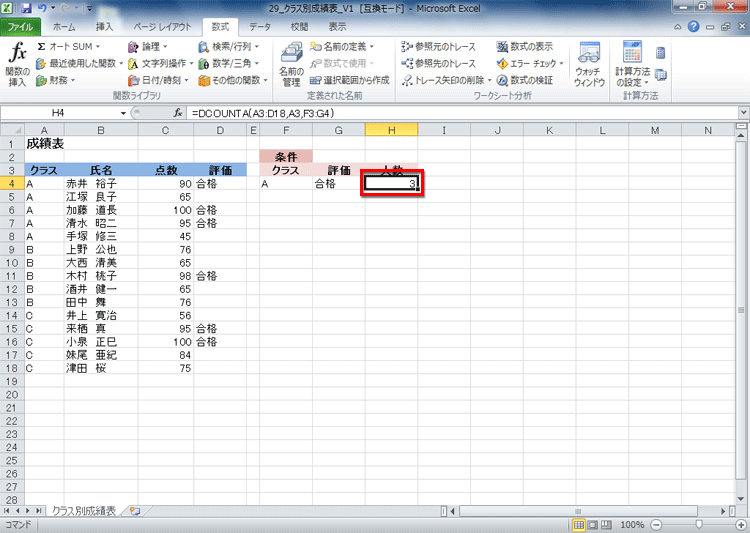This screenshot has height=533, width=750.
Task: Open the Undo history dropdown arrow
Action: tap(53, 8)
